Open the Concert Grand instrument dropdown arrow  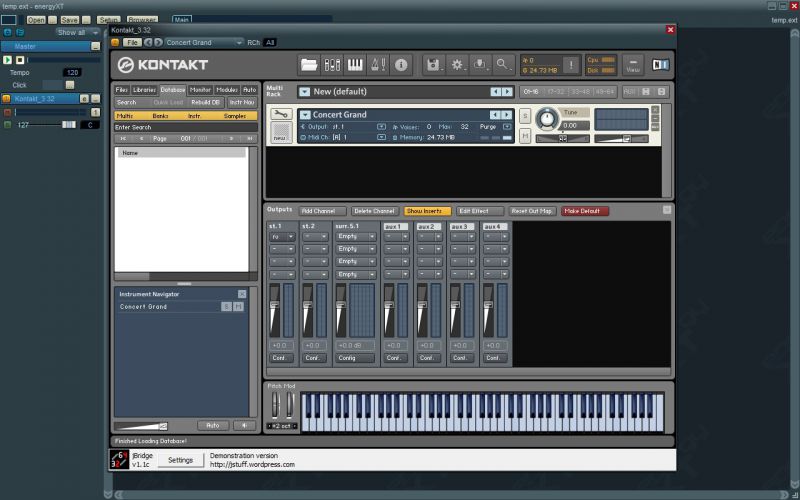pos(305,115)
